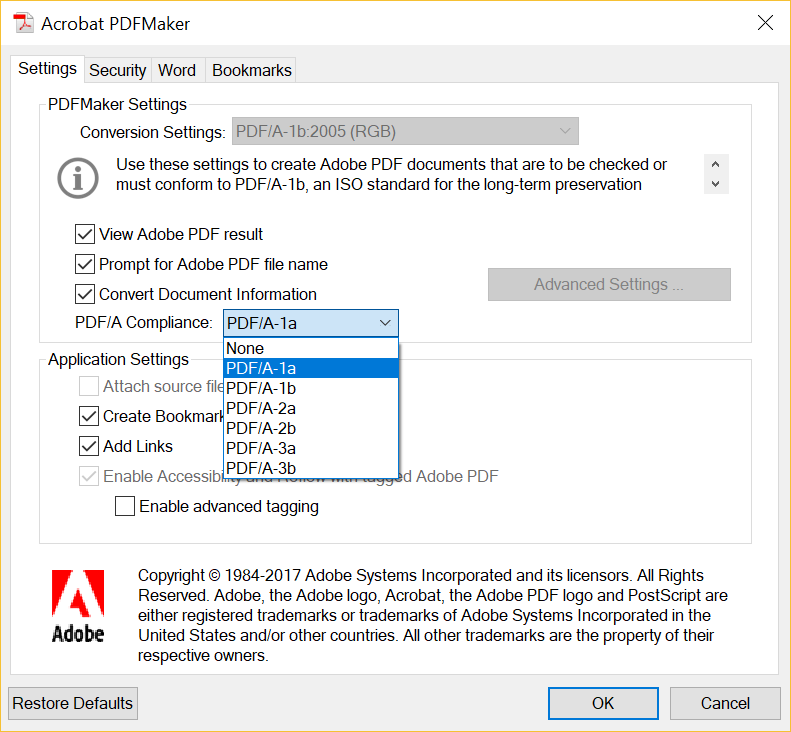Toggle Add Links checkbox
791x732 pixels.
(x=89, y=446)
